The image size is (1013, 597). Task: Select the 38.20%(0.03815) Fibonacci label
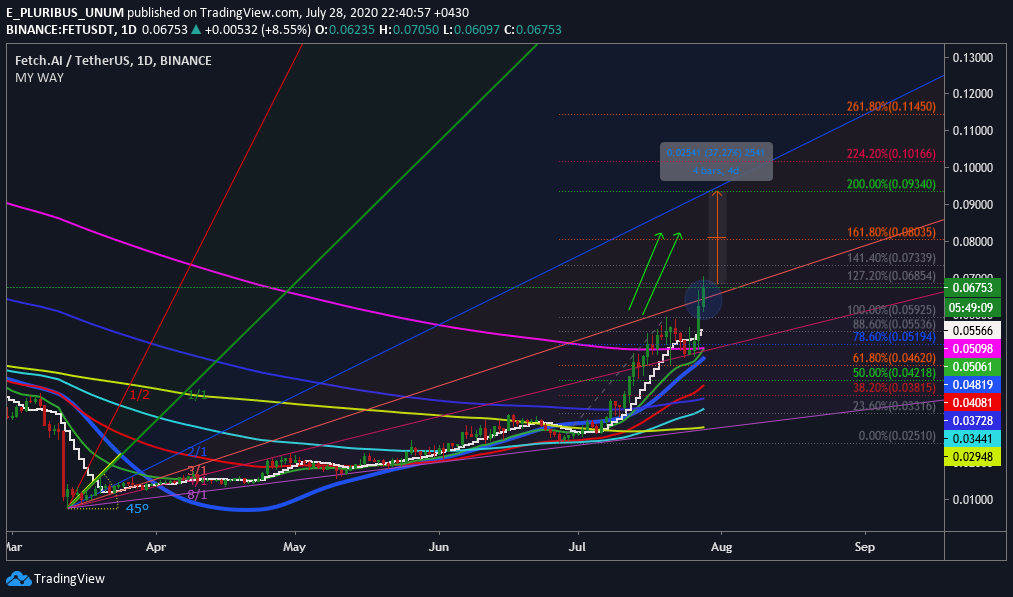tap(893, 388)
